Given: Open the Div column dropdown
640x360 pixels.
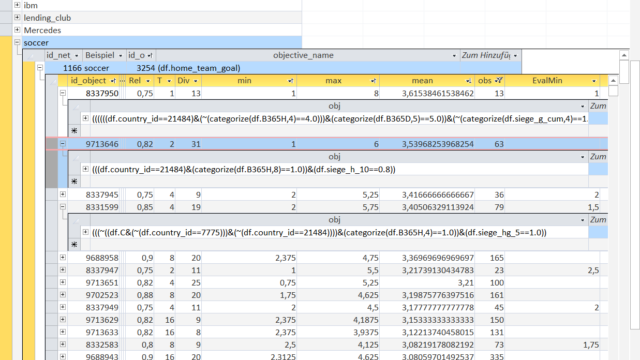Looking at the screenshot, I should [196, 81].
